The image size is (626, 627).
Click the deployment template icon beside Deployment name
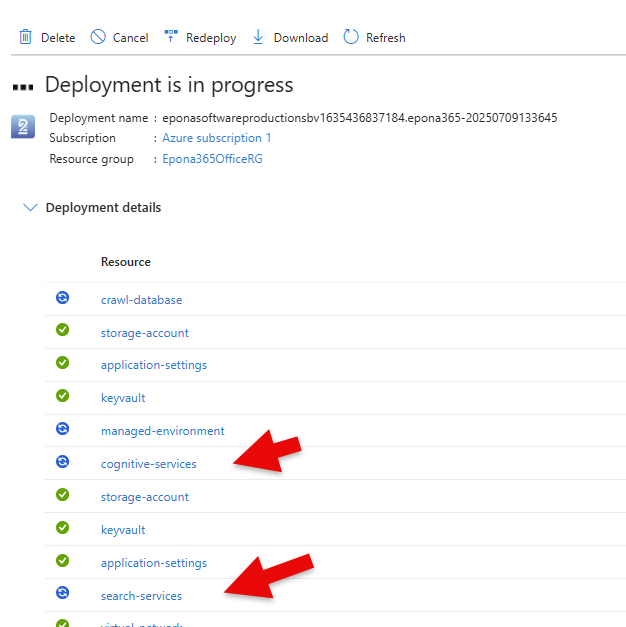pyautogui.click(x=23, y=126)
